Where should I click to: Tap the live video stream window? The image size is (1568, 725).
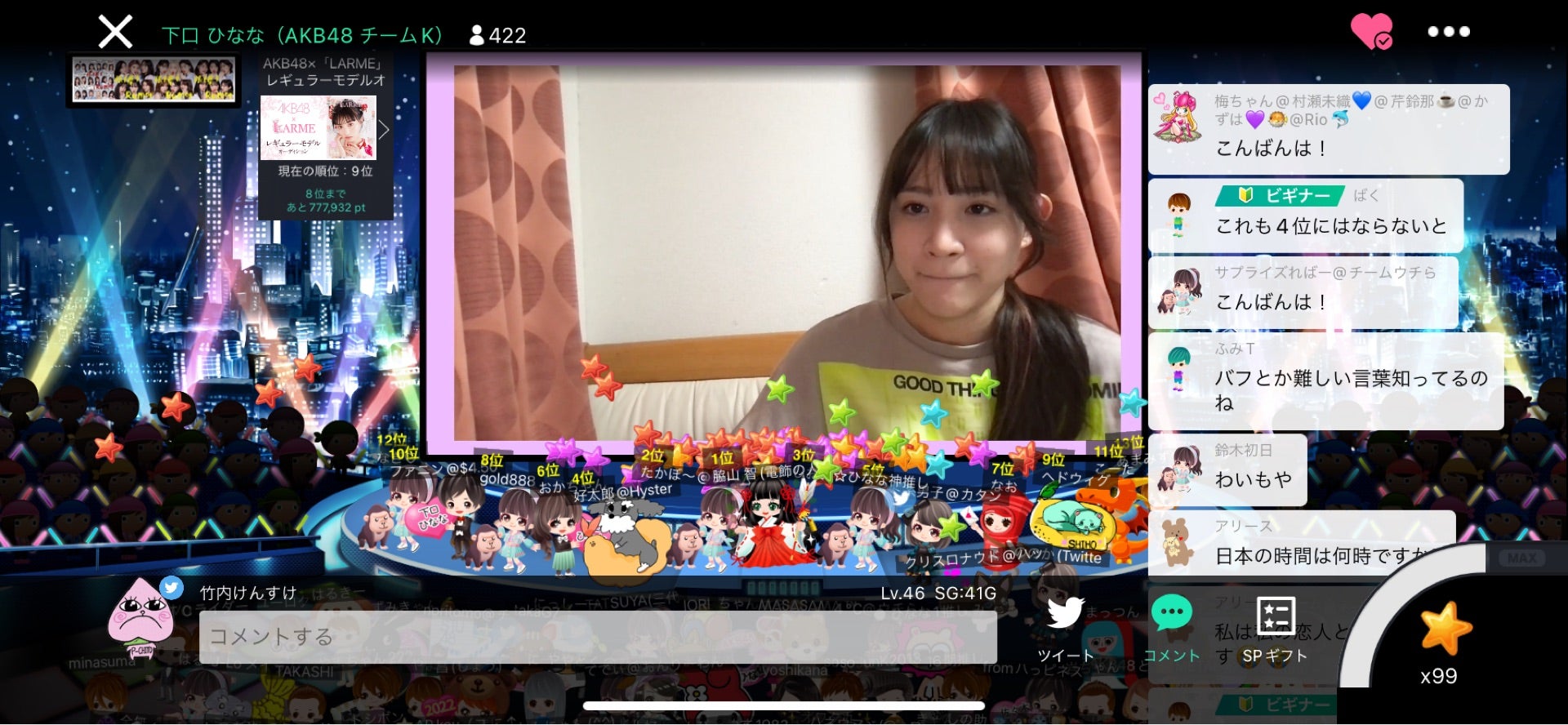(x=786, y=253)
